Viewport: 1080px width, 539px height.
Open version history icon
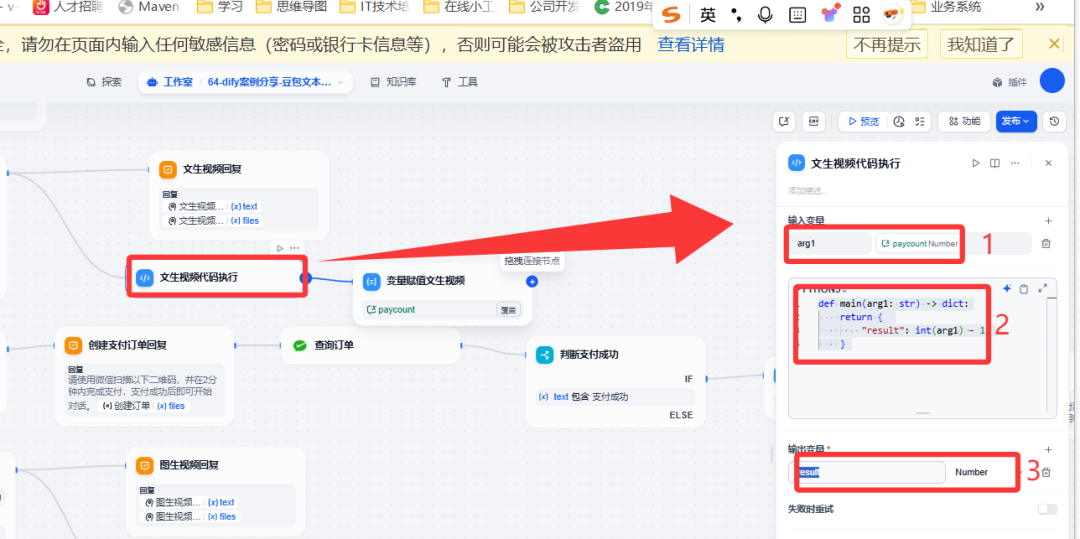[1054, 121]
